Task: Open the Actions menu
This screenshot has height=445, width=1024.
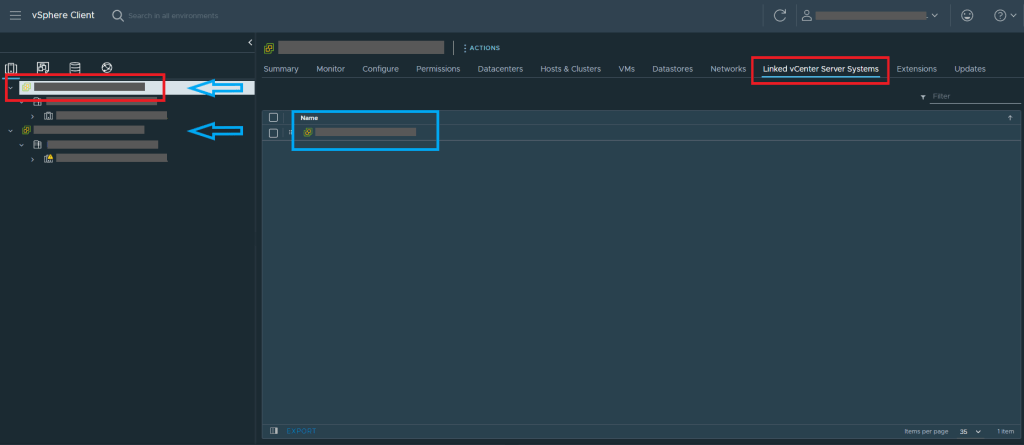Action: 483,48
